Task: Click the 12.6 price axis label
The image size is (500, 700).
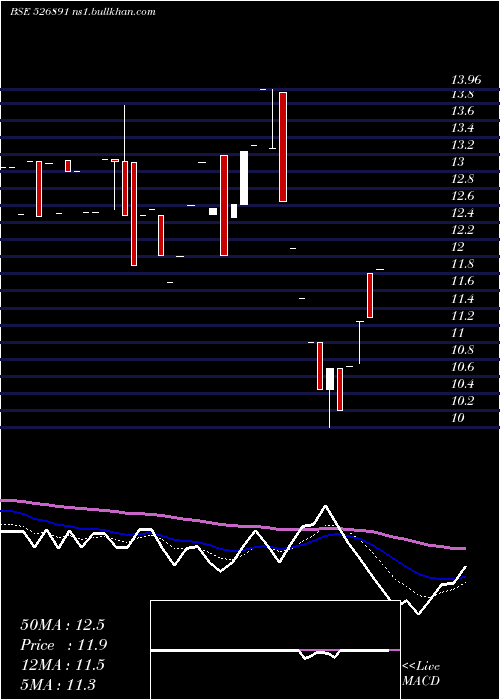Action: (x=462, y=196)
